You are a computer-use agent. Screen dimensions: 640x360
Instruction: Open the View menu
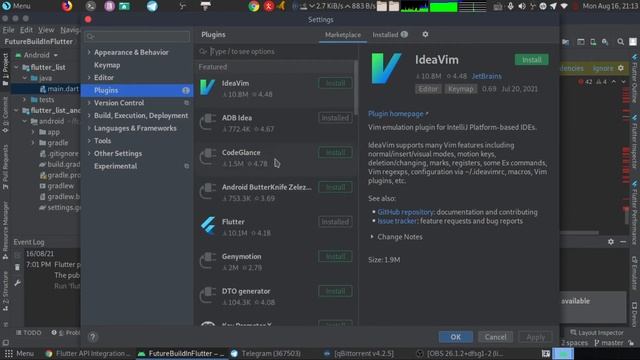(x=46, y=30)
